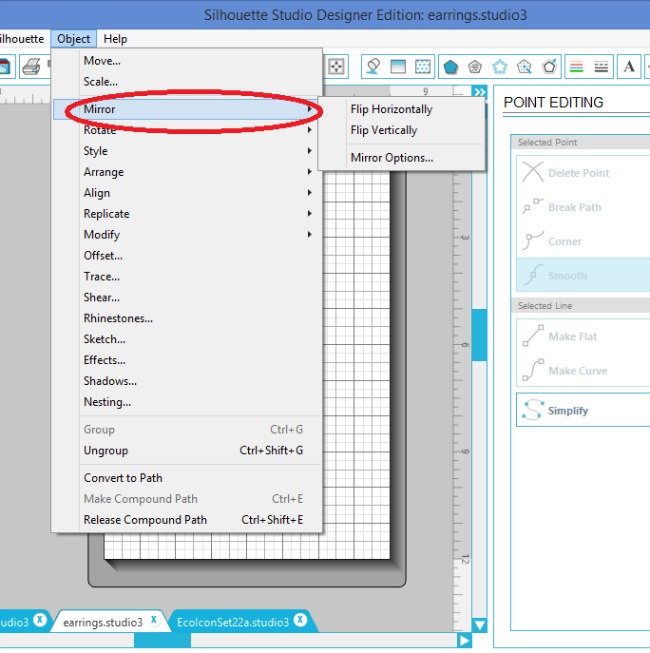The height and width of the screenshot is (653, 650).
Task: Collapse panel using double chevron arrows
Action: click(479, 92)
